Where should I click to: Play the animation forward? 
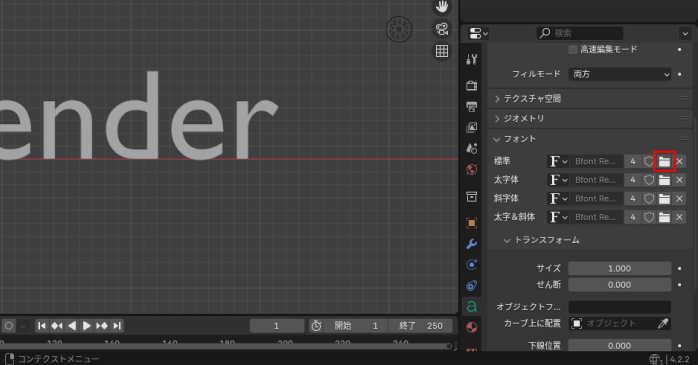[87, 326]
